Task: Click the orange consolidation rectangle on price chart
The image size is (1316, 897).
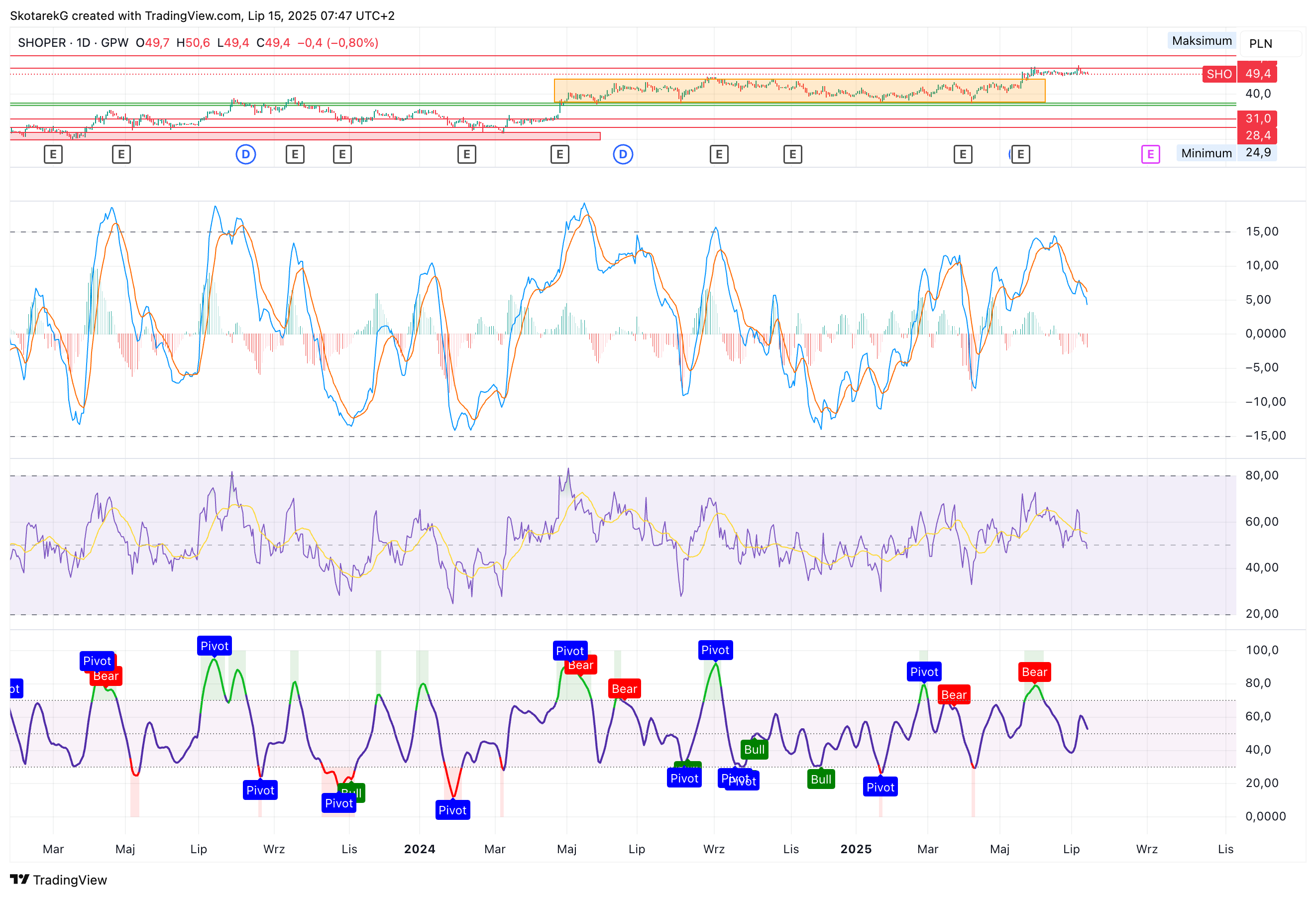Action: click(799, 91)
